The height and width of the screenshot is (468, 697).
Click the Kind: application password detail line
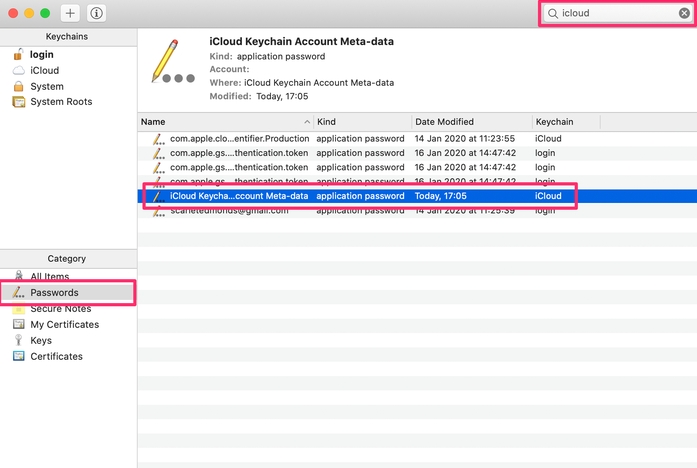(267, 56)
